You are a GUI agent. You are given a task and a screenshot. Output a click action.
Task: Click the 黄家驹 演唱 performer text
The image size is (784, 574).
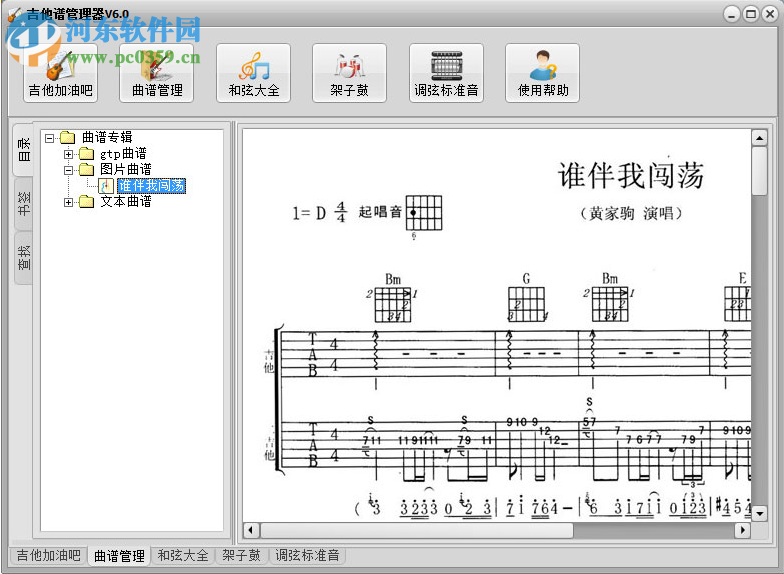click(x=632, y=214)
